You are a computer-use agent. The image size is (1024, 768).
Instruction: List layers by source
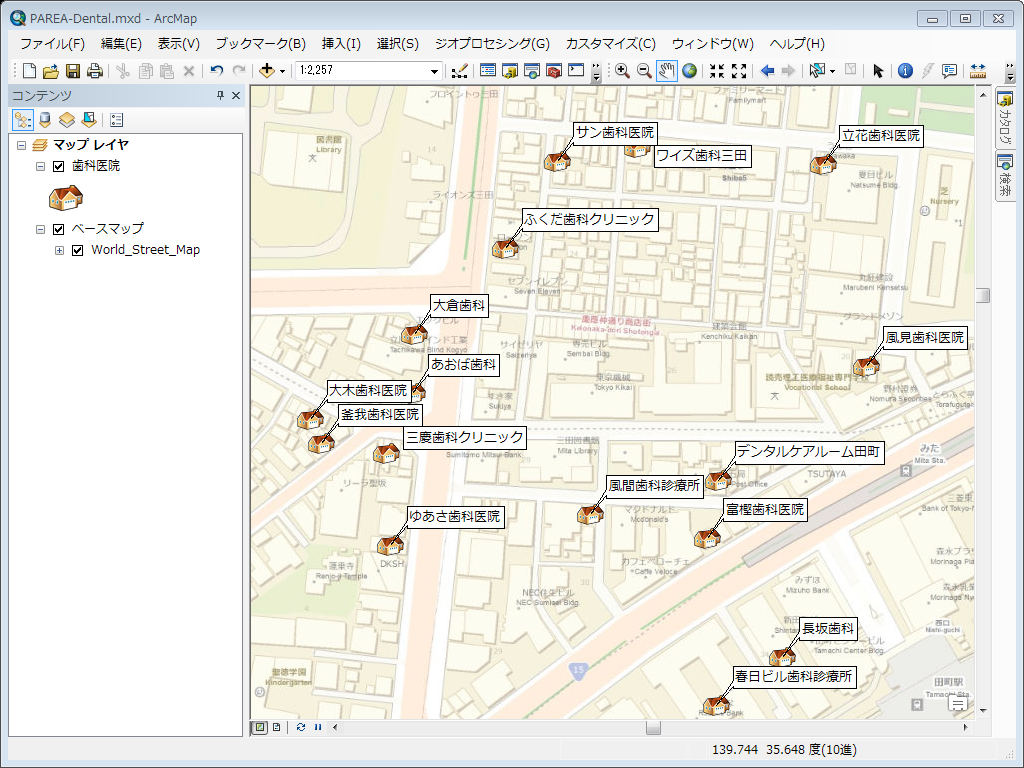(45, 120)
